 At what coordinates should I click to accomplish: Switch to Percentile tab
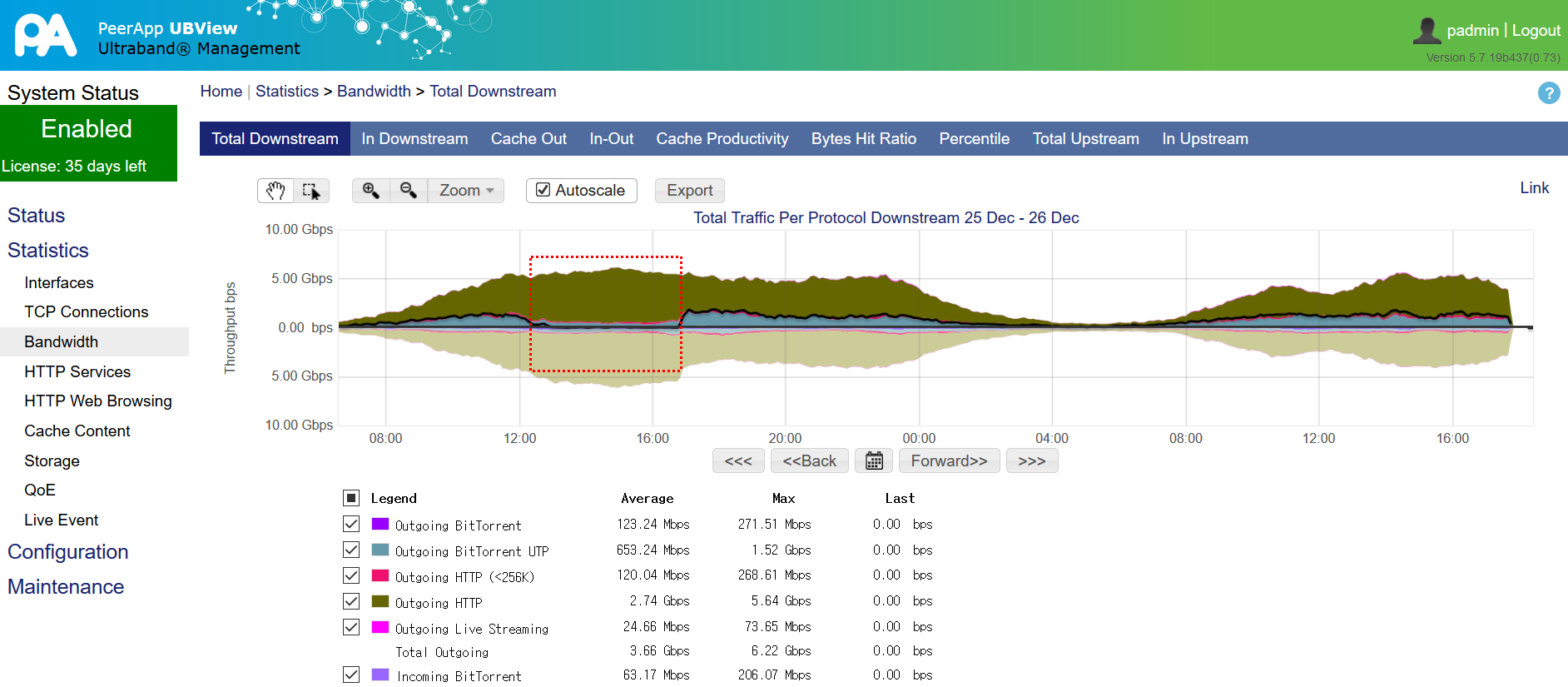975,139
